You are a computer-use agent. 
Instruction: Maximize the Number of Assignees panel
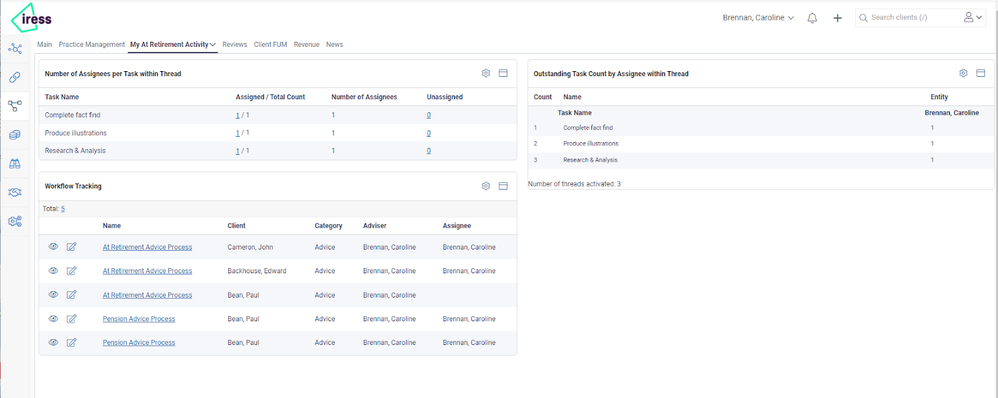point(503,73)
